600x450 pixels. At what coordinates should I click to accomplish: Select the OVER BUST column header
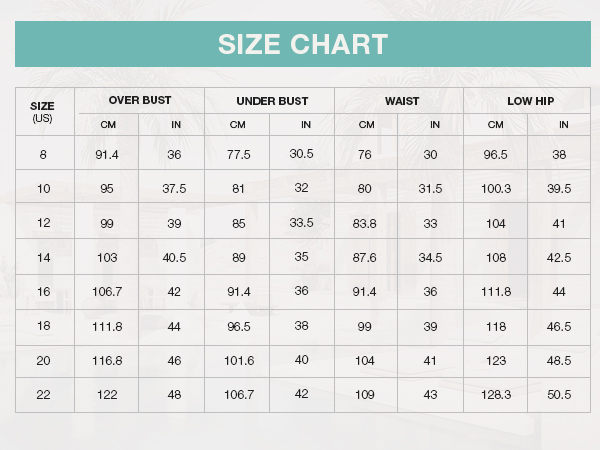click(x=140, y=100)
